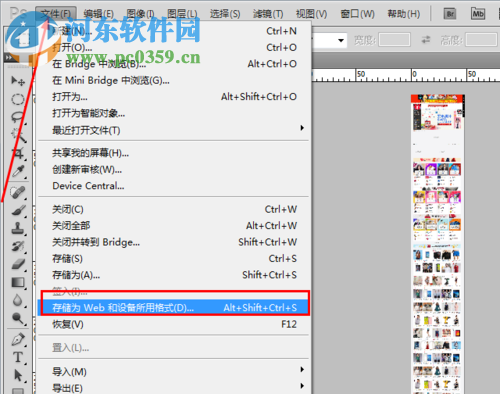Select the History Brush tool
Screen dimensions: 500x394
[x=18, y=246]
